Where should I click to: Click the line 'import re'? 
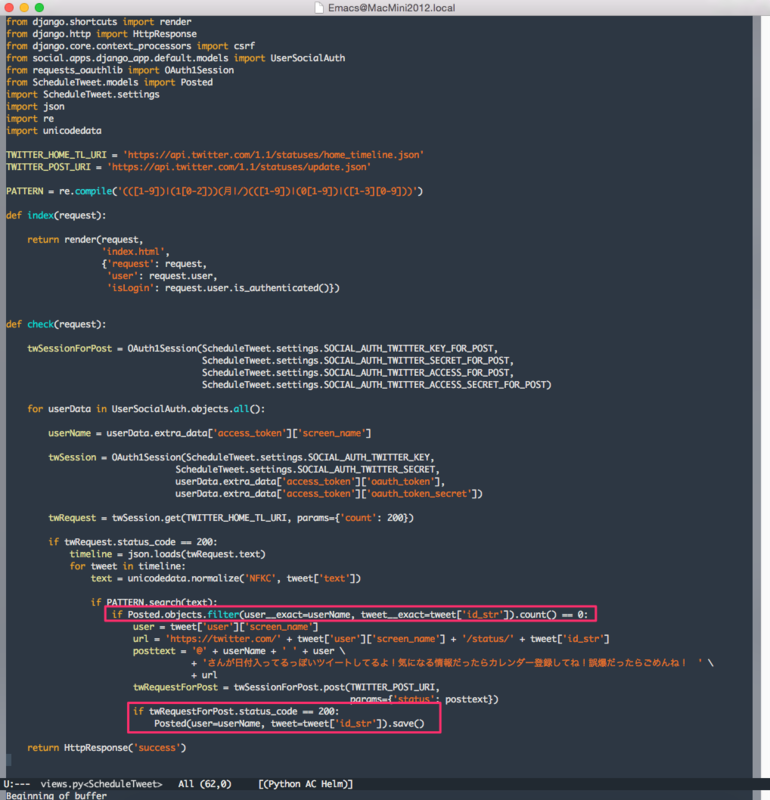pos(30,119)
